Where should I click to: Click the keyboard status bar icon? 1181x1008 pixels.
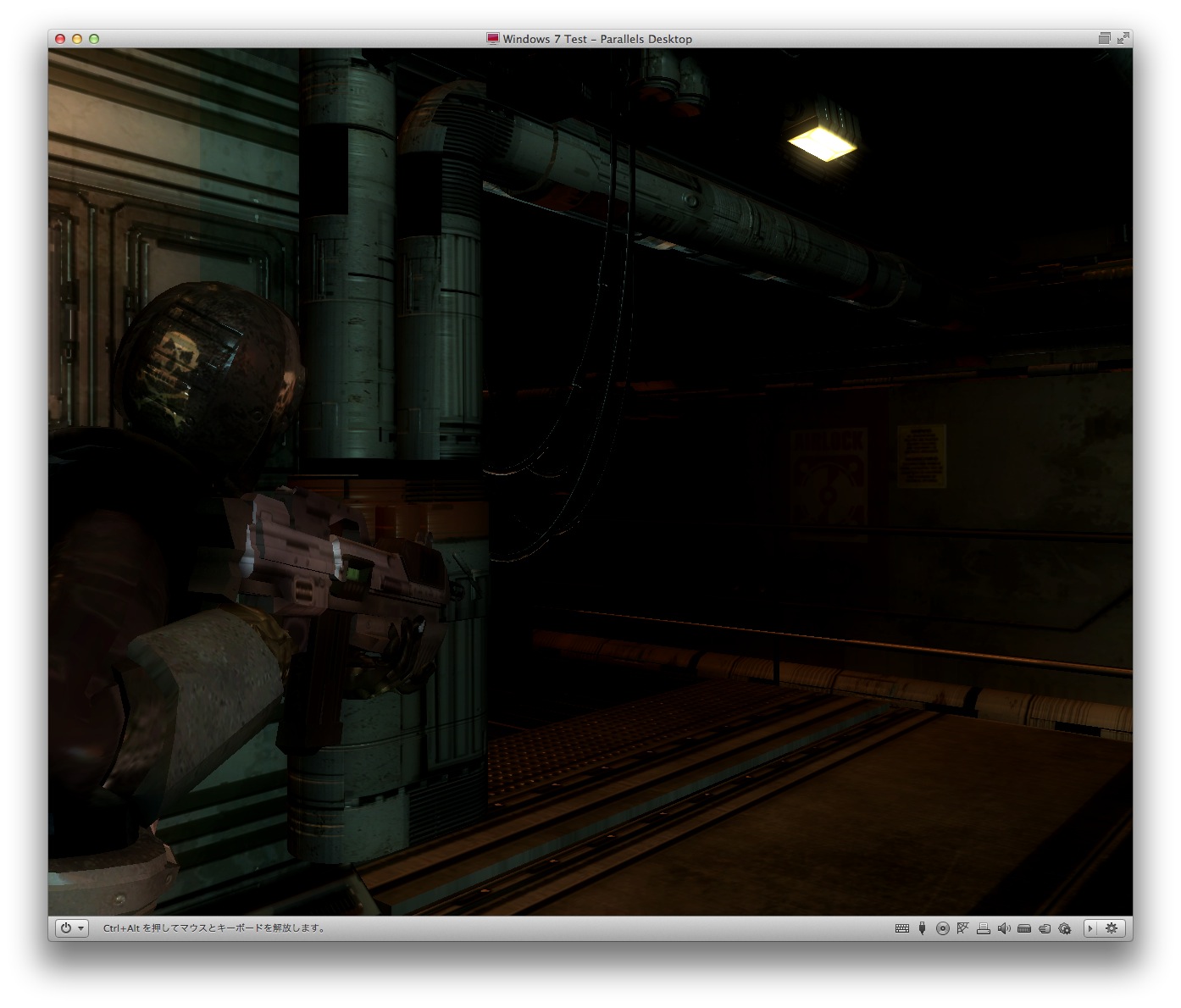(901, 928)
